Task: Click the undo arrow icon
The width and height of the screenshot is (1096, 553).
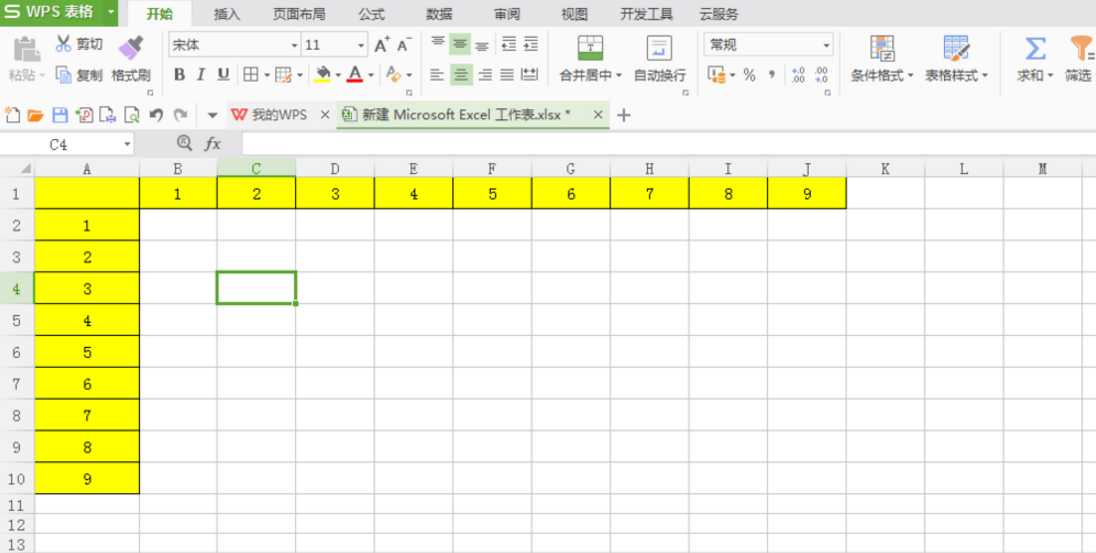Action: (x=157, y=115)
